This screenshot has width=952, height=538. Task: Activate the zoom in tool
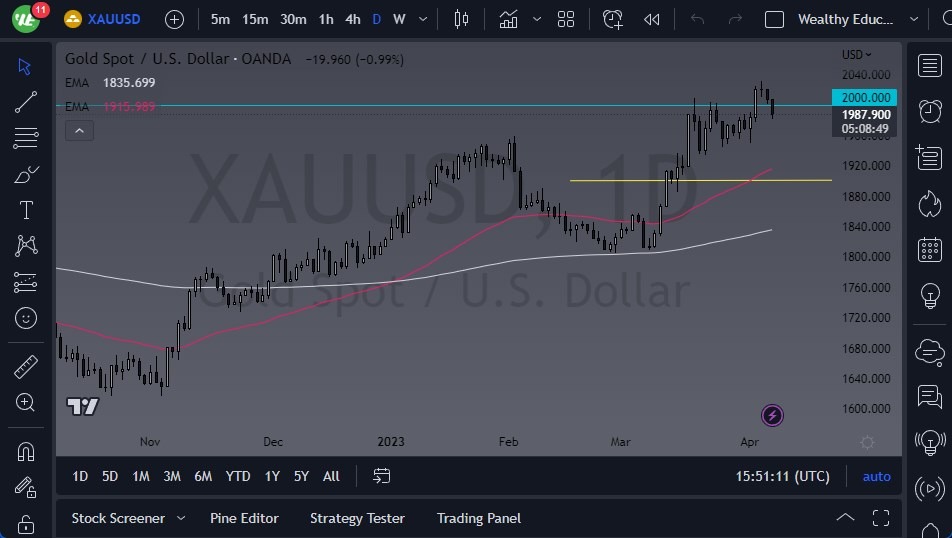pos(26,403)
